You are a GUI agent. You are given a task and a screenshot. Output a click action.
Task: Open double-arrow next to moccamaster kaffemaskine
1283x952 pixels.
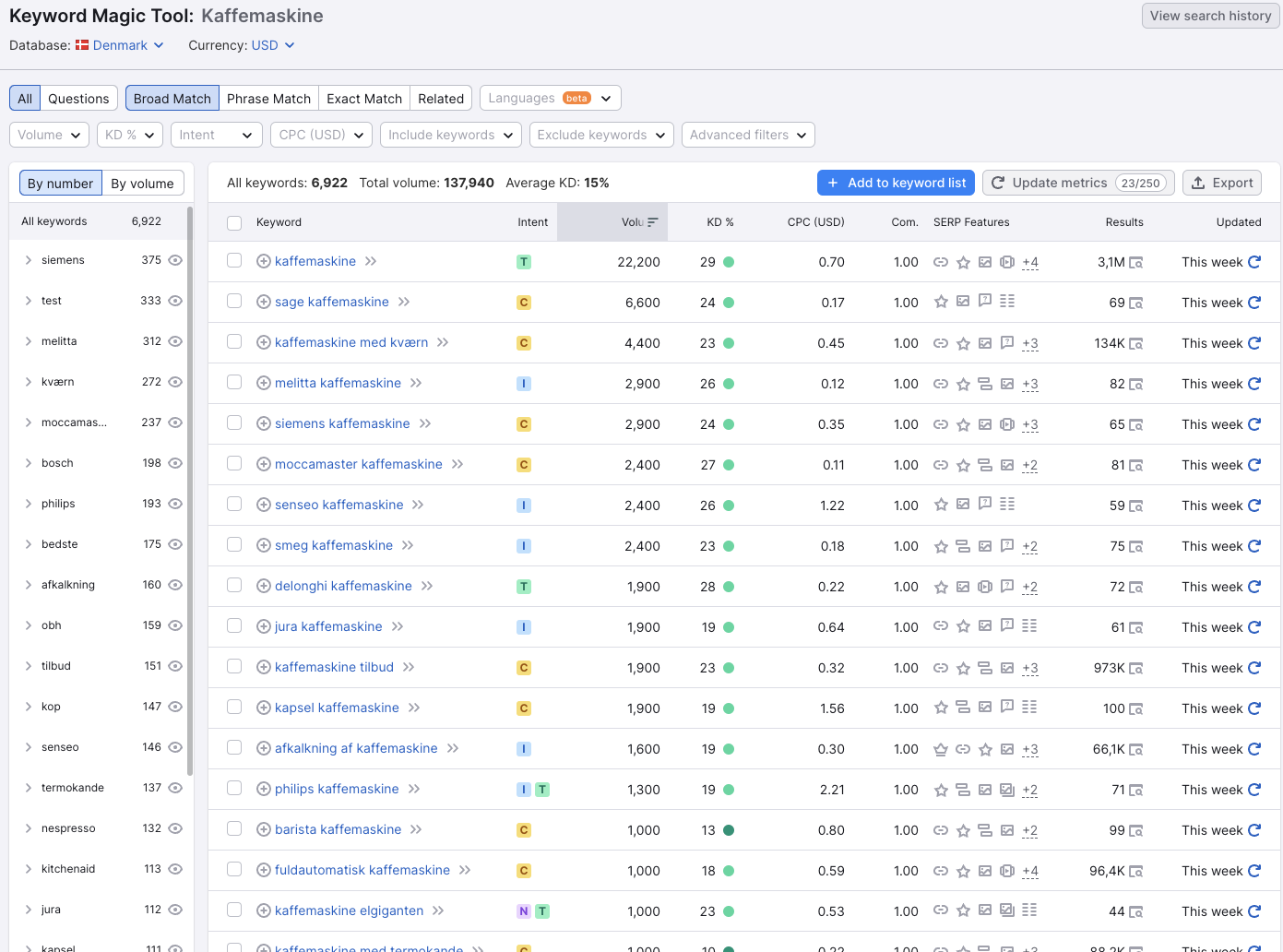pyautogui.click(x=457, y=464)
